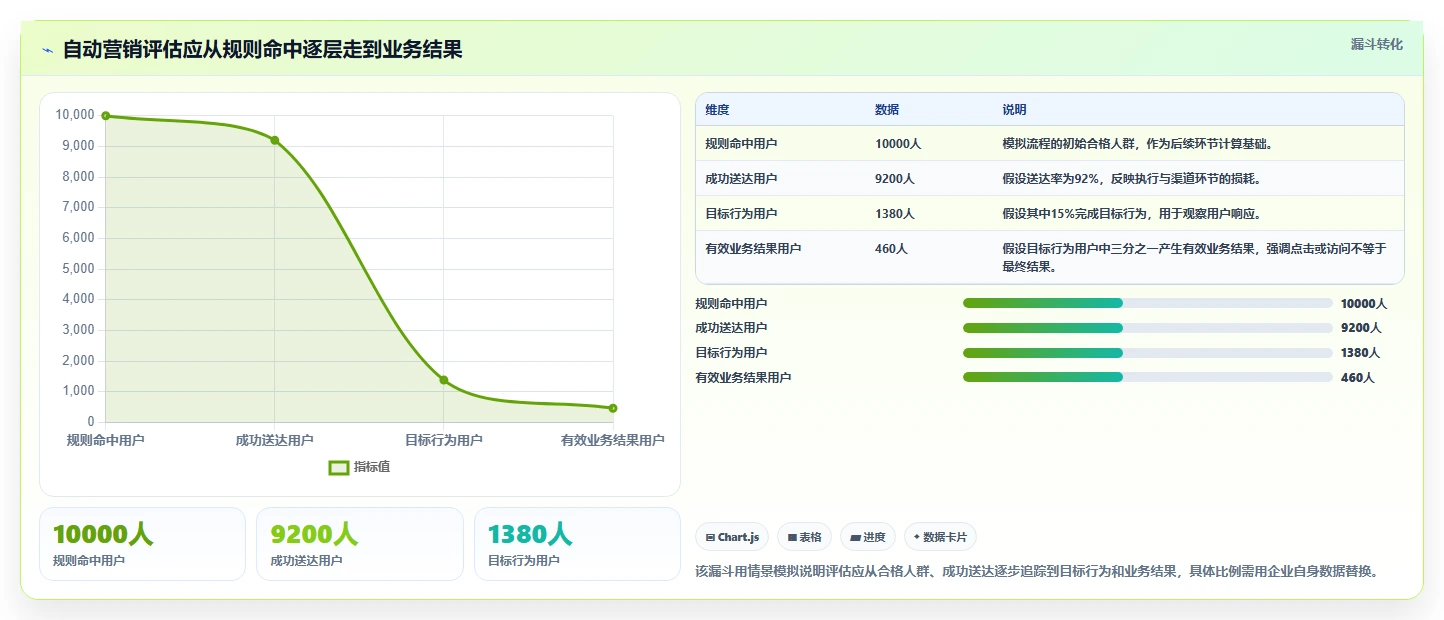1444x620 pixels.
Task: Click the 数据卡片 tag
Action: (x=940, y=537)
